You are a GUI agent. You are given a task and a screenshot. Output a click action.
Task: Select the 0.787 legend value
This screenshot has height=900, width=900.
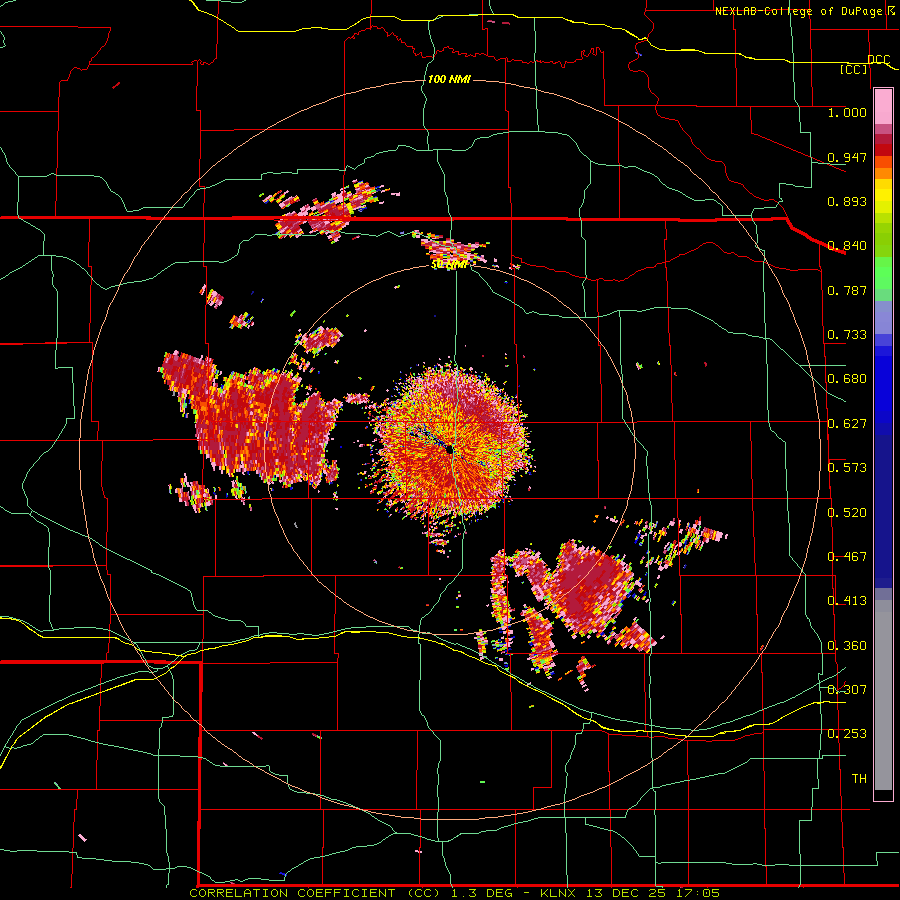pos(847,290)
